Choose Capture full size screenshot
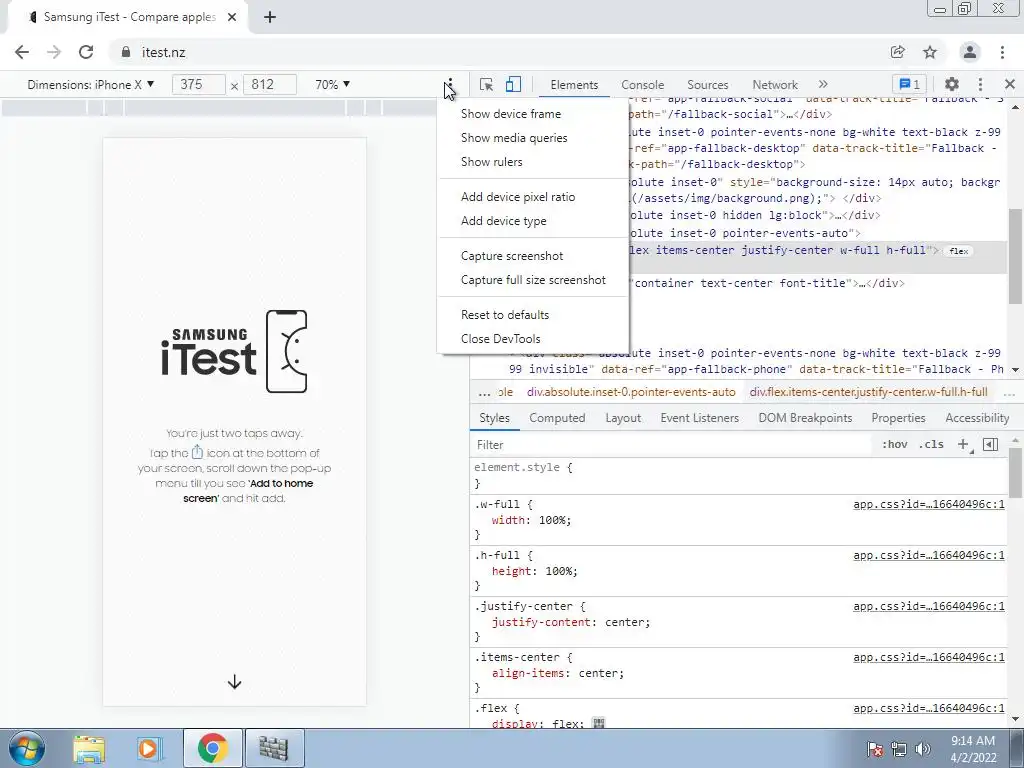 coord(534,280)
